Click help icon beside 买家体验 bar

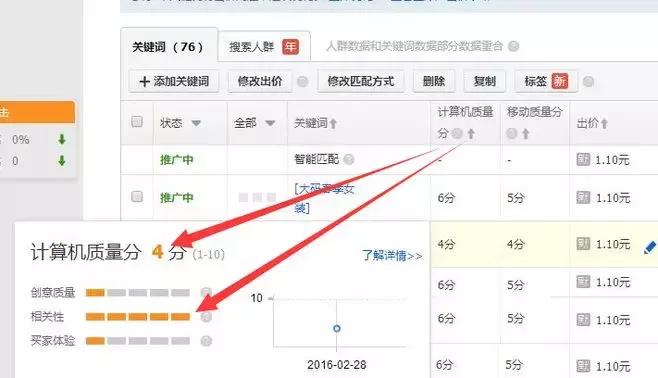206,341
